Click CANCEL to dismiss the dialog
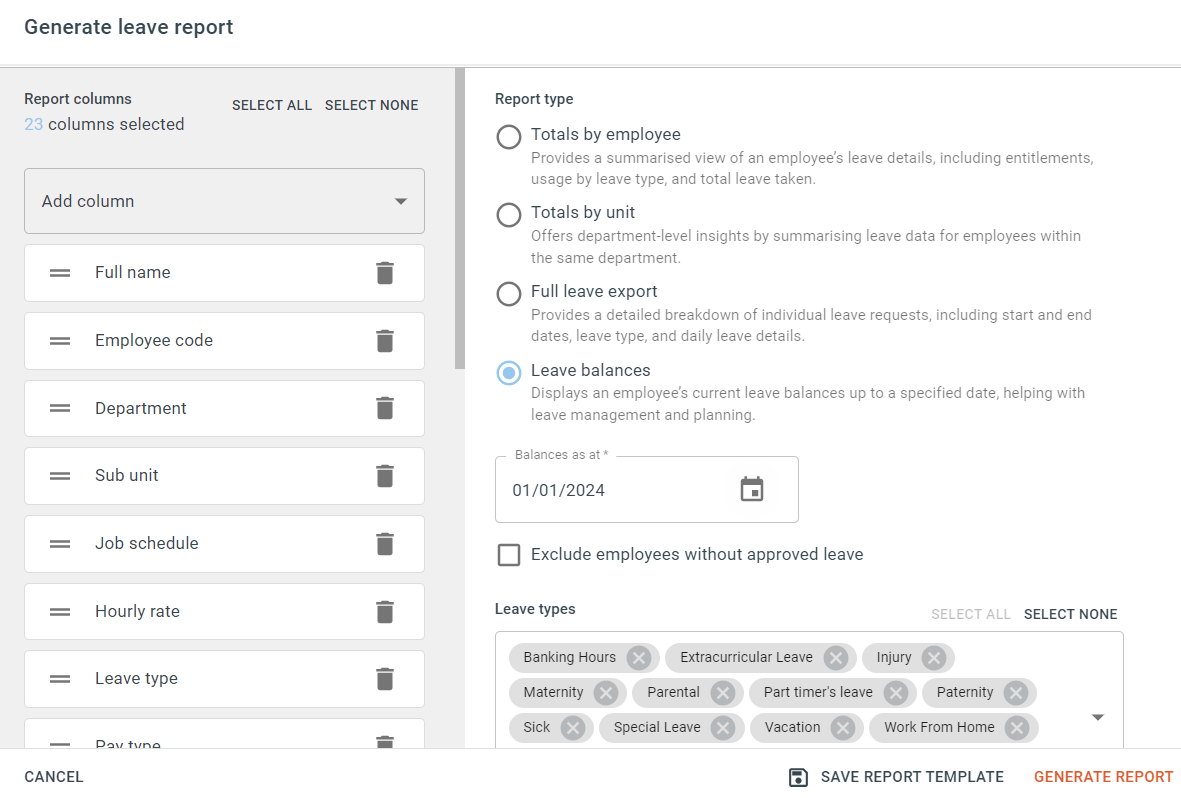 click(x=53, y=776)
